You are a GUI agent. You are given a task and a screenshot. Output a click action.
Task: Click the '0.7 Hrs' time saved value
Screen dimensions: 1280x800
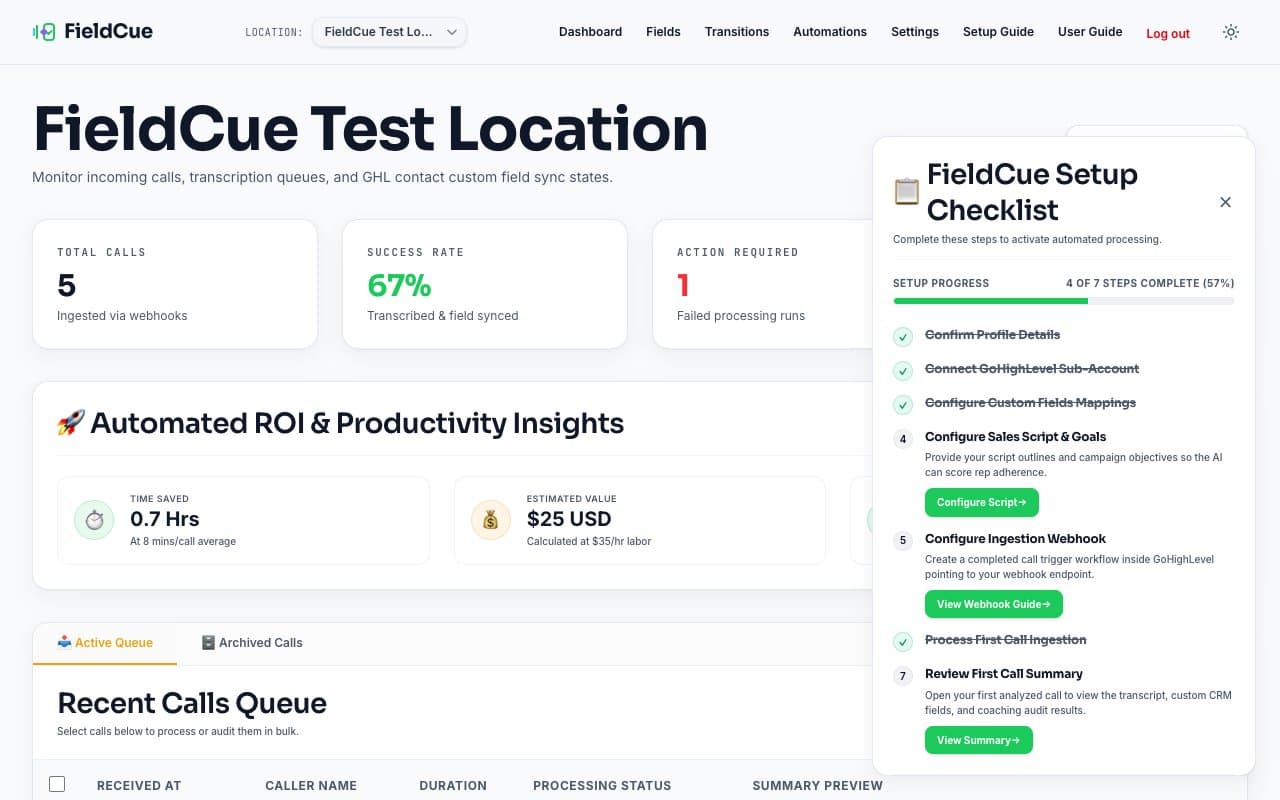pos(165,519)
